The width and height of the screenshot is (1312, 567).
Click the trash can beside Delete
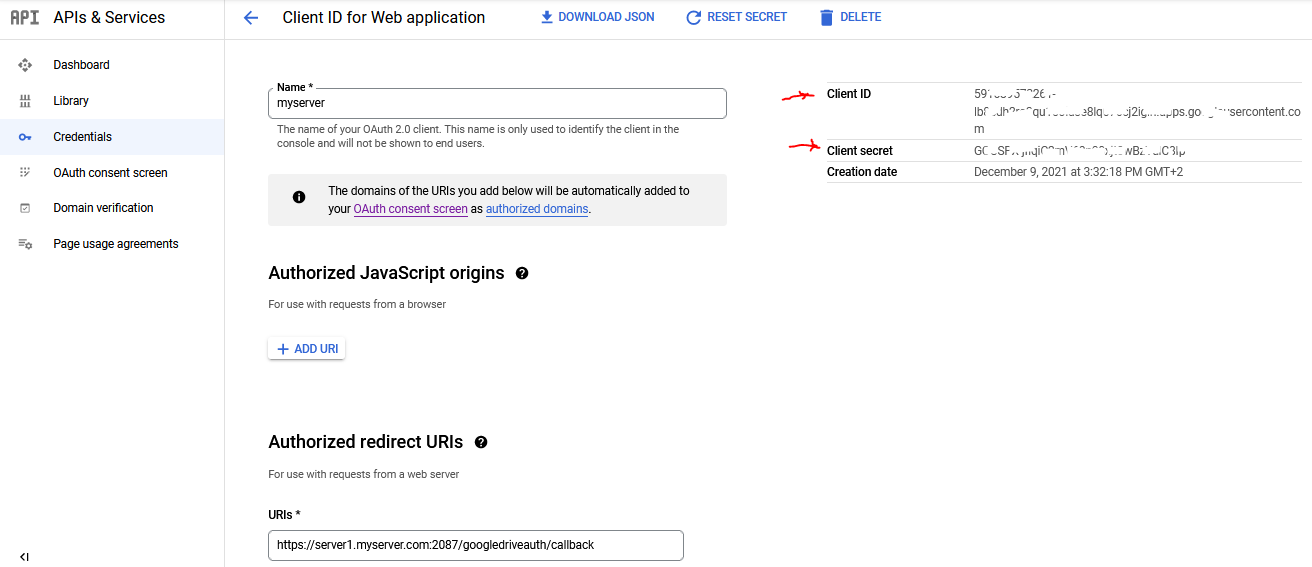(x=826, y=18)
